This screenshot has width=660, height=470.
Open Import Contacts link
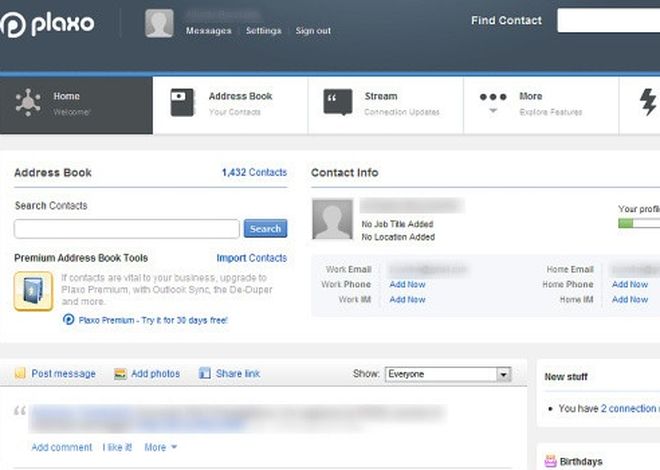pyautogui.click(x=252, y=258)
